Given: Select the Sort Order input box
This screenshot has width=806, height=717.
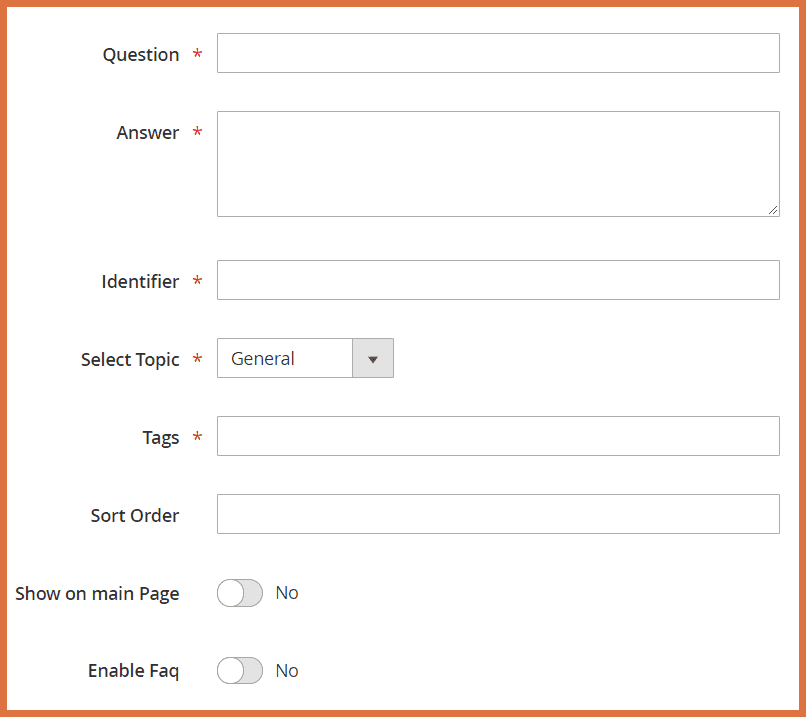Looking at the screenshot, I should [497, 514].
